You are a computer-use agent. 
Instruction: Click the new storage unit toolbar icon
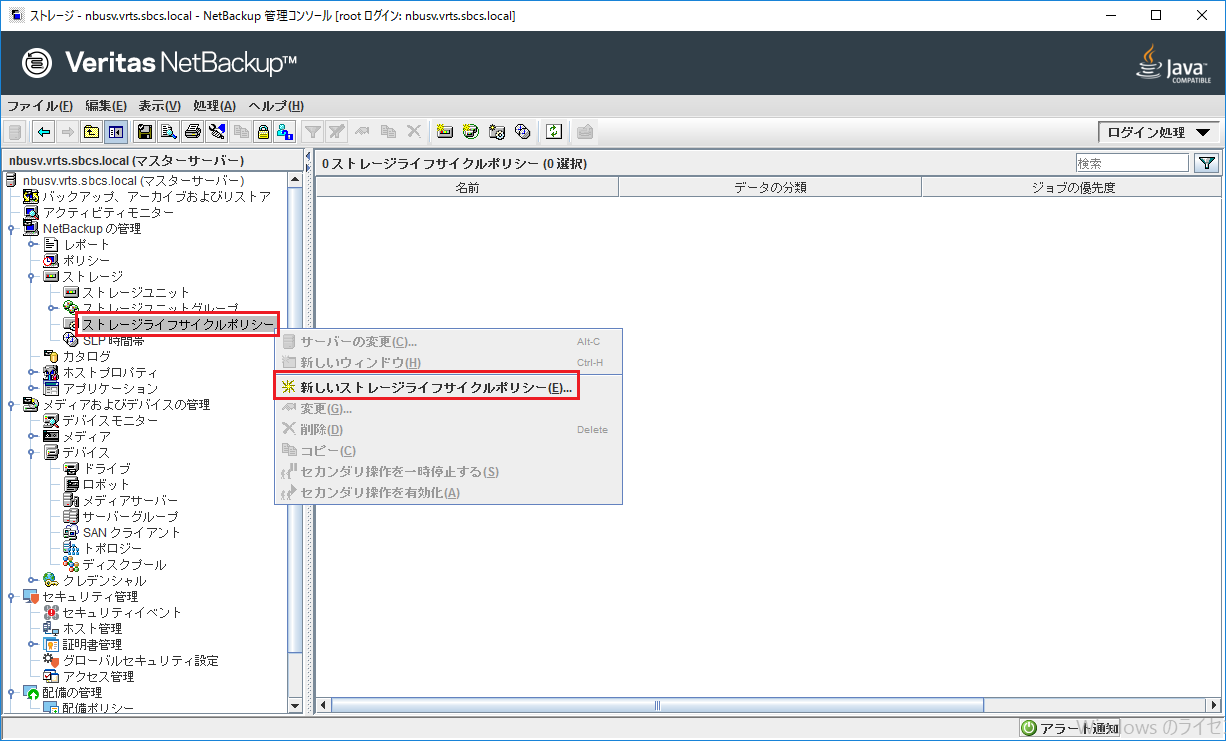tap(446, 132)
